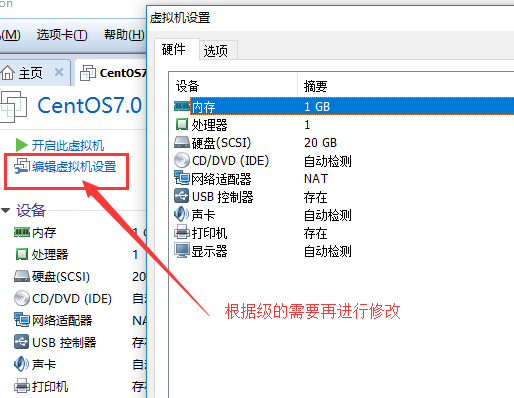Click the network adapter icon in the main window list
This screenshot has width=514, height=398.
tap(22, 320)
